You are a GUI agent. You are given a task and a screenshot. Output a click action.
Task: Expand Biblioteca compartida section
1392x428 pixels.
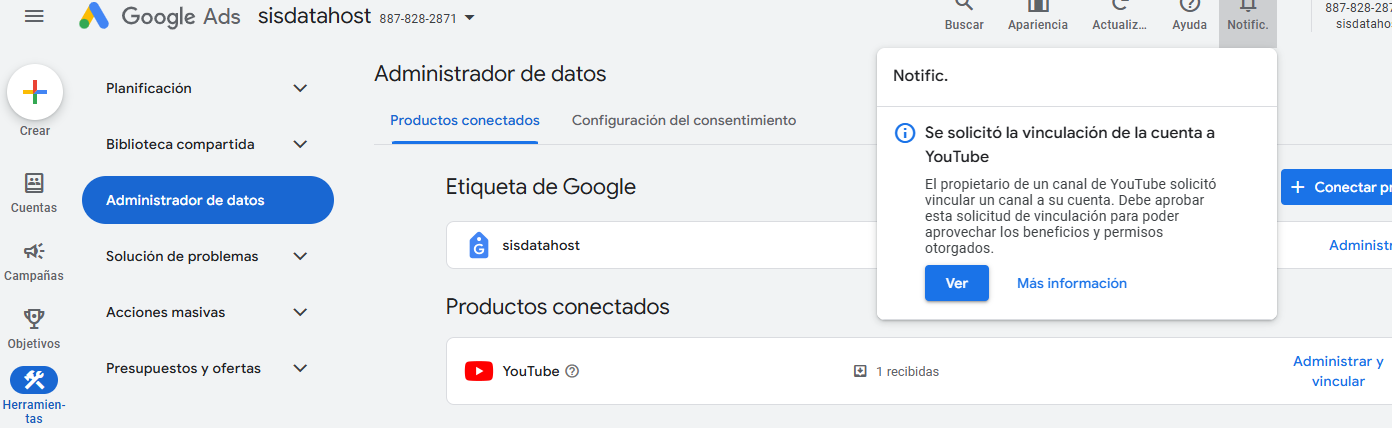300,144
